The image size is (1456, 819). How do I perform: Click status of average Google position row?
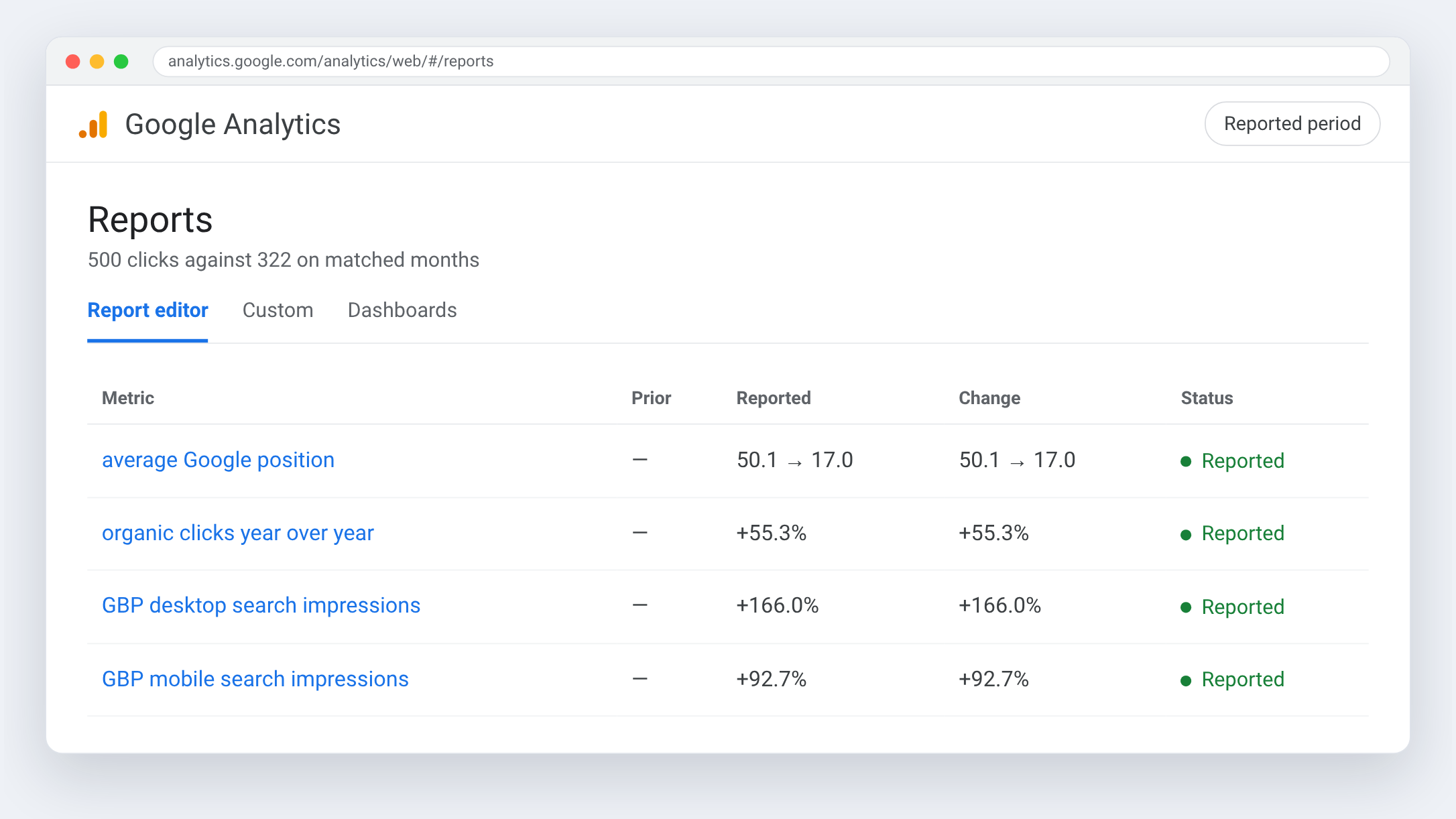[x=1232, y=461]
